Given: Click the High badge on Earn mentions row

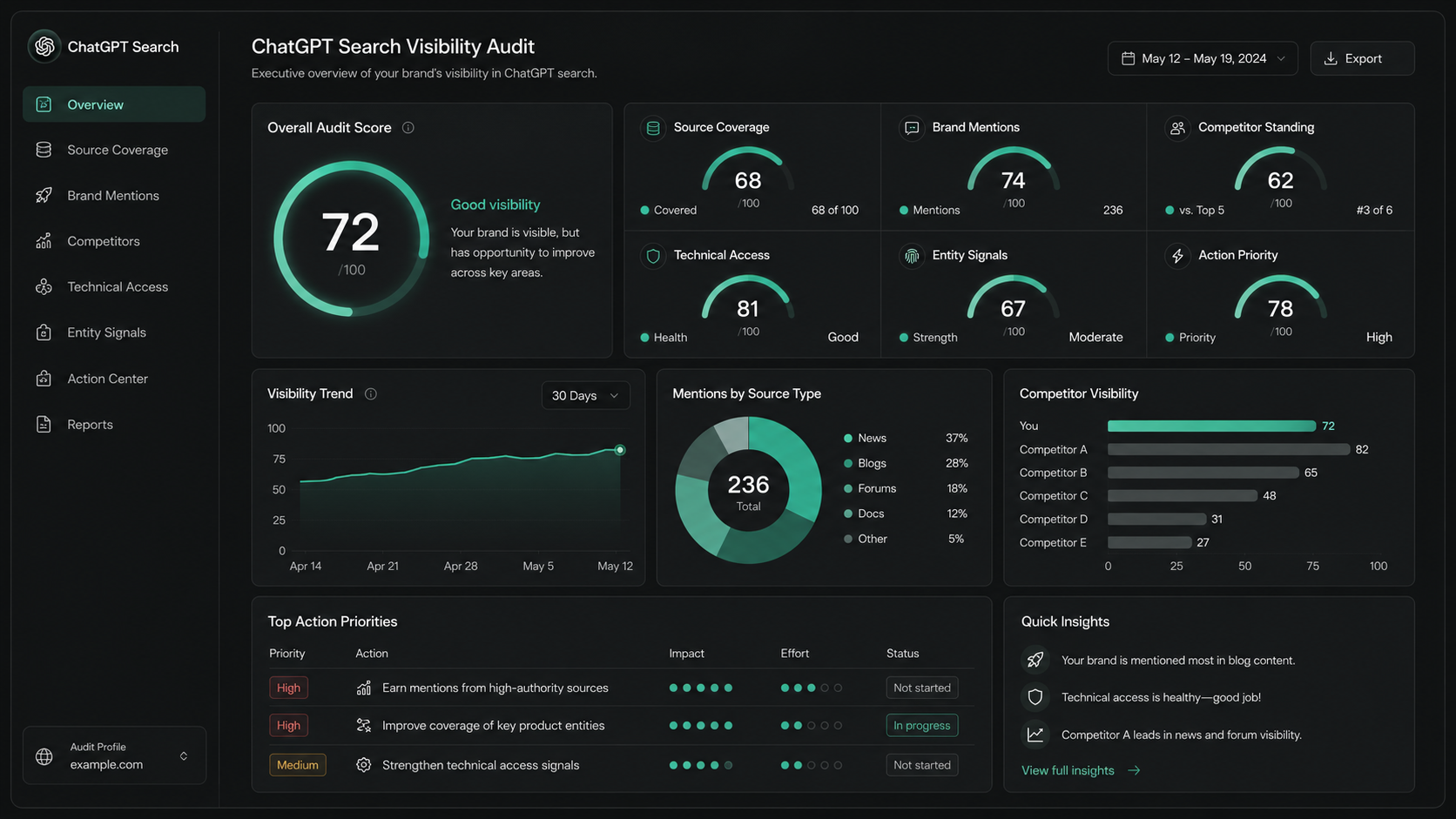Looking at the screenshot, I should (288, 688).
